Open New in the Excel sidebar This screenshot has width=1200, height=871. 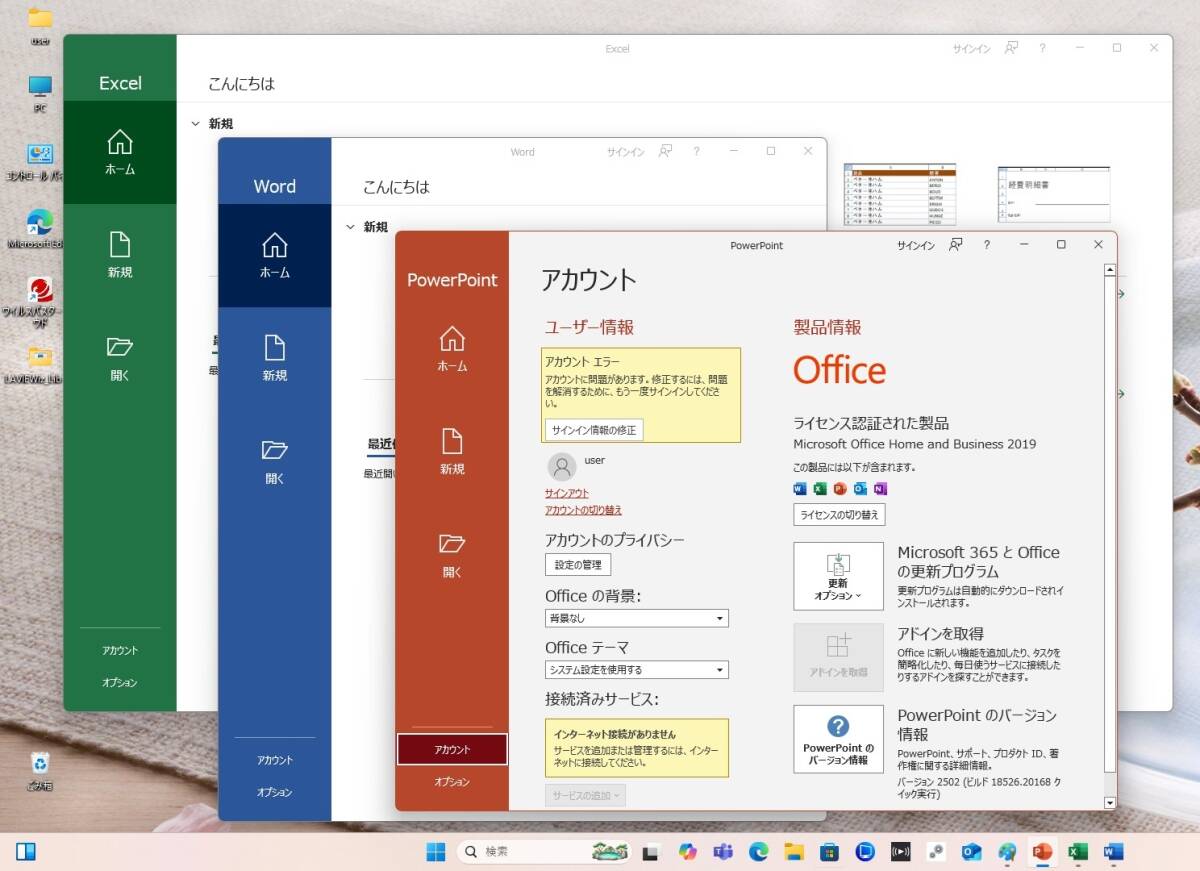tap(120, 255)
